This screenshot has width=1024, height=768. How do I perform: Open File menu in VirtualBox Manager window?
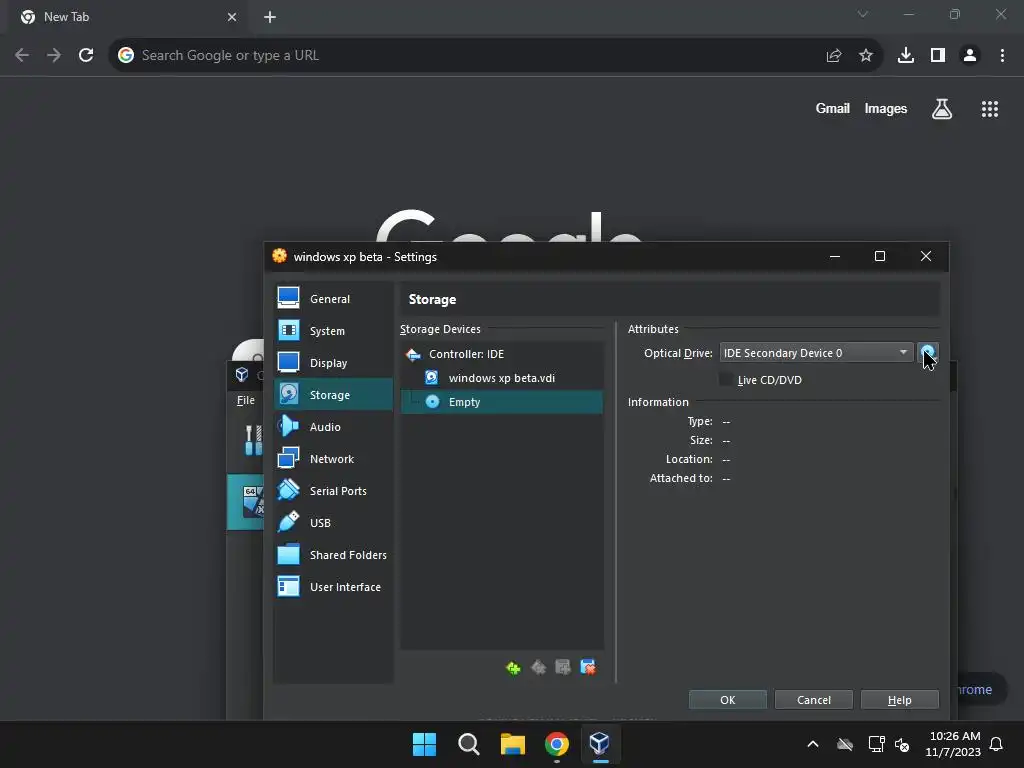(246, 400)
